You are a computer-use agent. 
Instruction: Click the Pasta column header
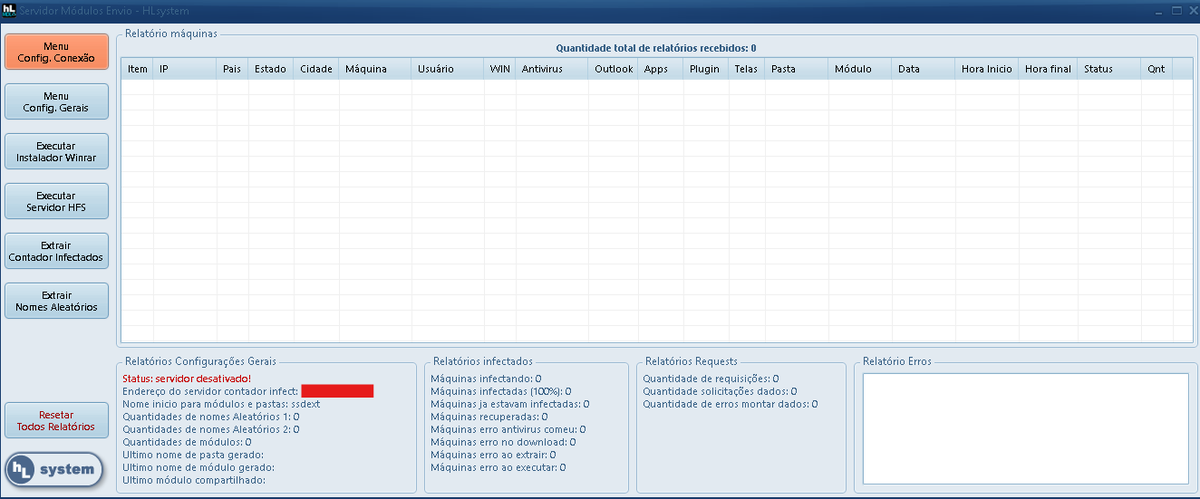click(797, 69)
